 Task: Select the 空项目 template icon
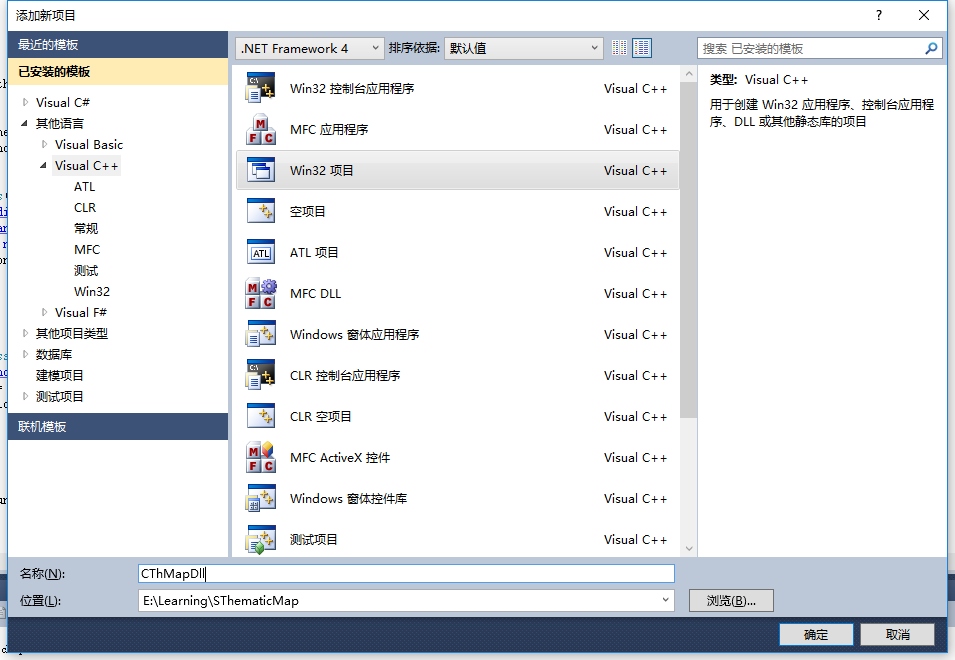click(261, 211)
